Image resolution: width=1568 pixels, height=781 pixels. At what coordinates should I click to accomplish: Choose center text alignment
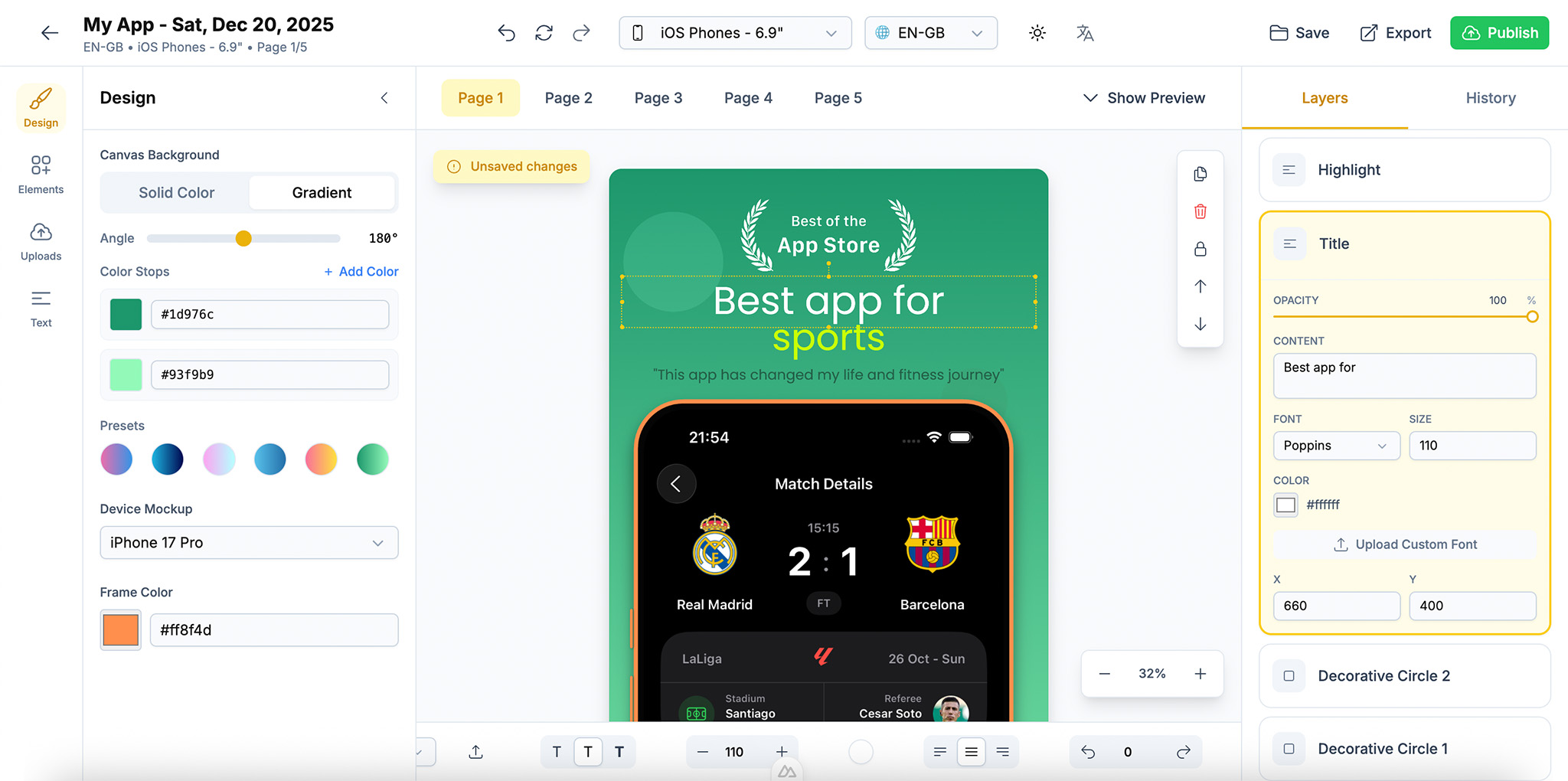971,752
